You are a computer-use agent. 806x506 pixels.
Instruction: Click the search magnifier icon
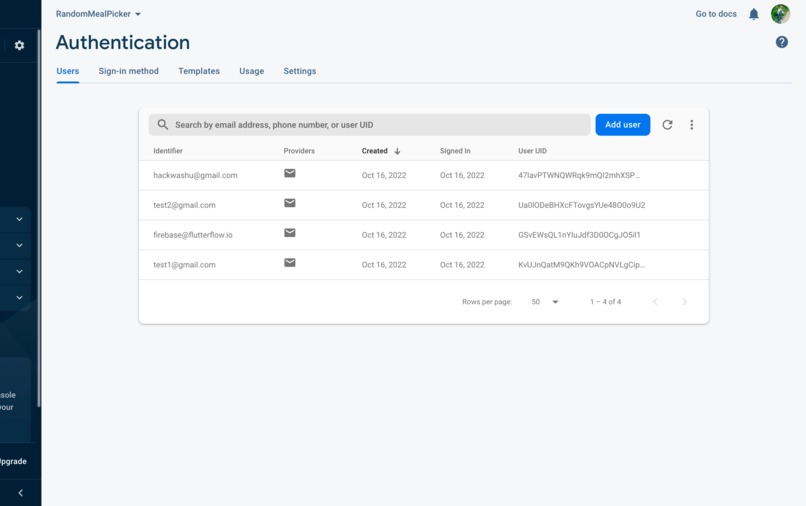tap(162, 124)
